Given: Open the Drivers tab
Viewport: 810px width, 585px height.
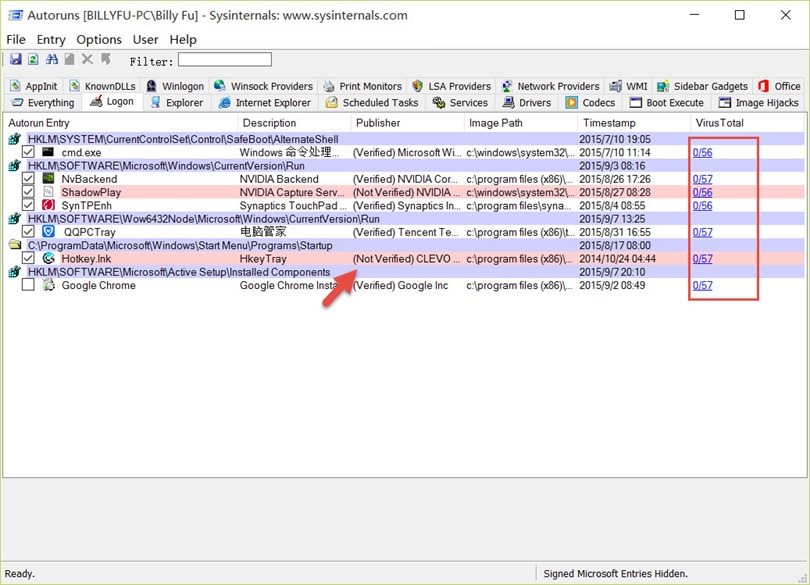Looking at the screenshot, I should pyautogui.click(x=527, y=103).
